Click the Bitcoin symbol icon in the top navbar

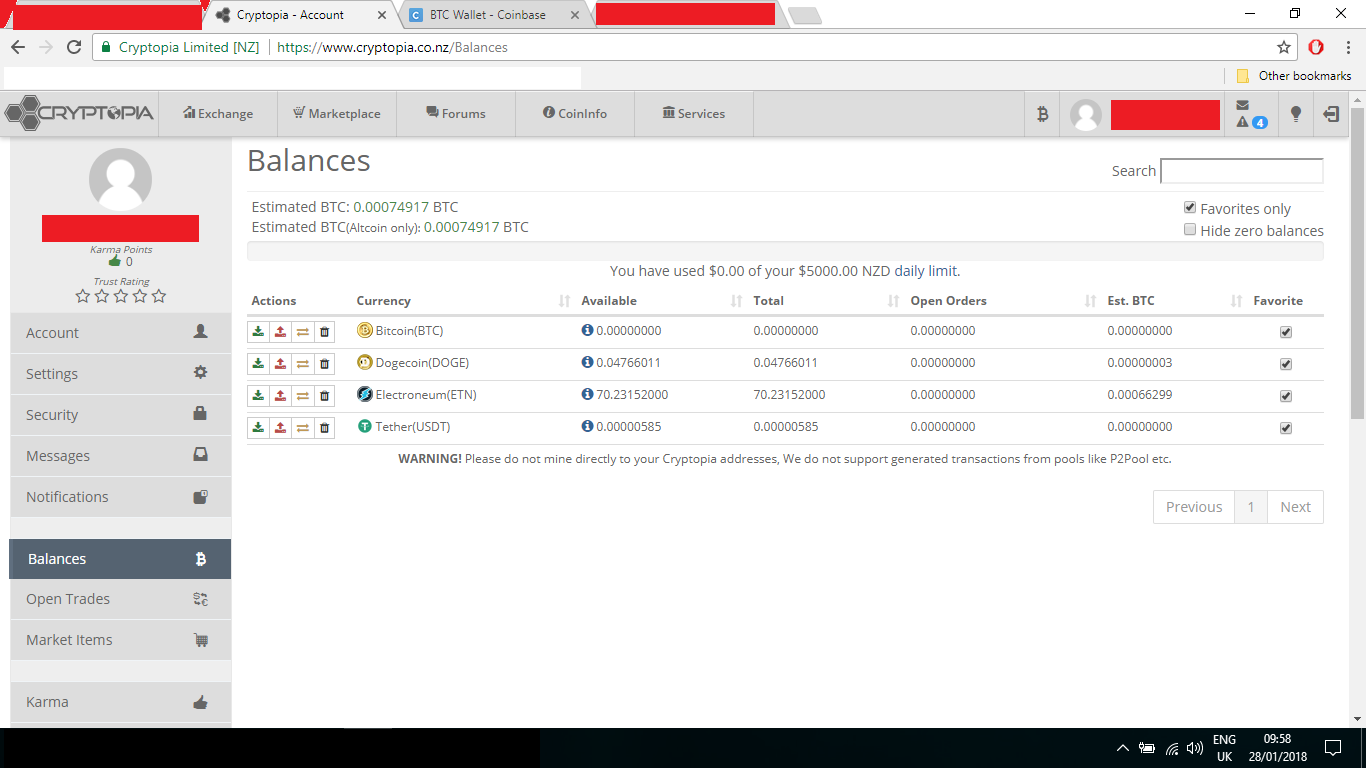pos(1042,114)
